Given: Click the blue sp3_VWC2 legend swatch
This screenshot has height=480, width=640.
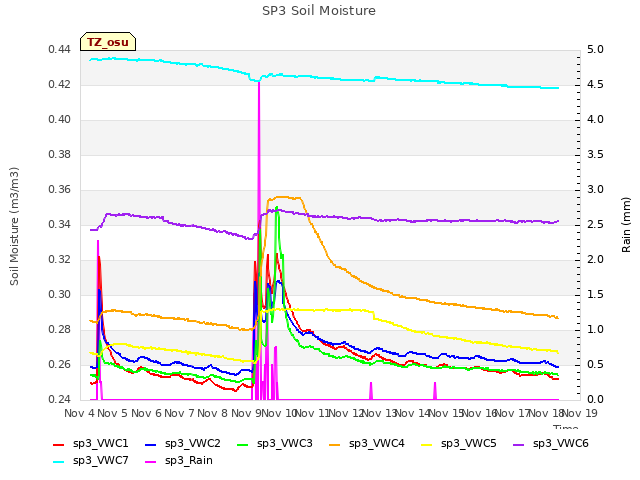Looking at the screenshot, I should pyautogui.click(x=151, y=444).
